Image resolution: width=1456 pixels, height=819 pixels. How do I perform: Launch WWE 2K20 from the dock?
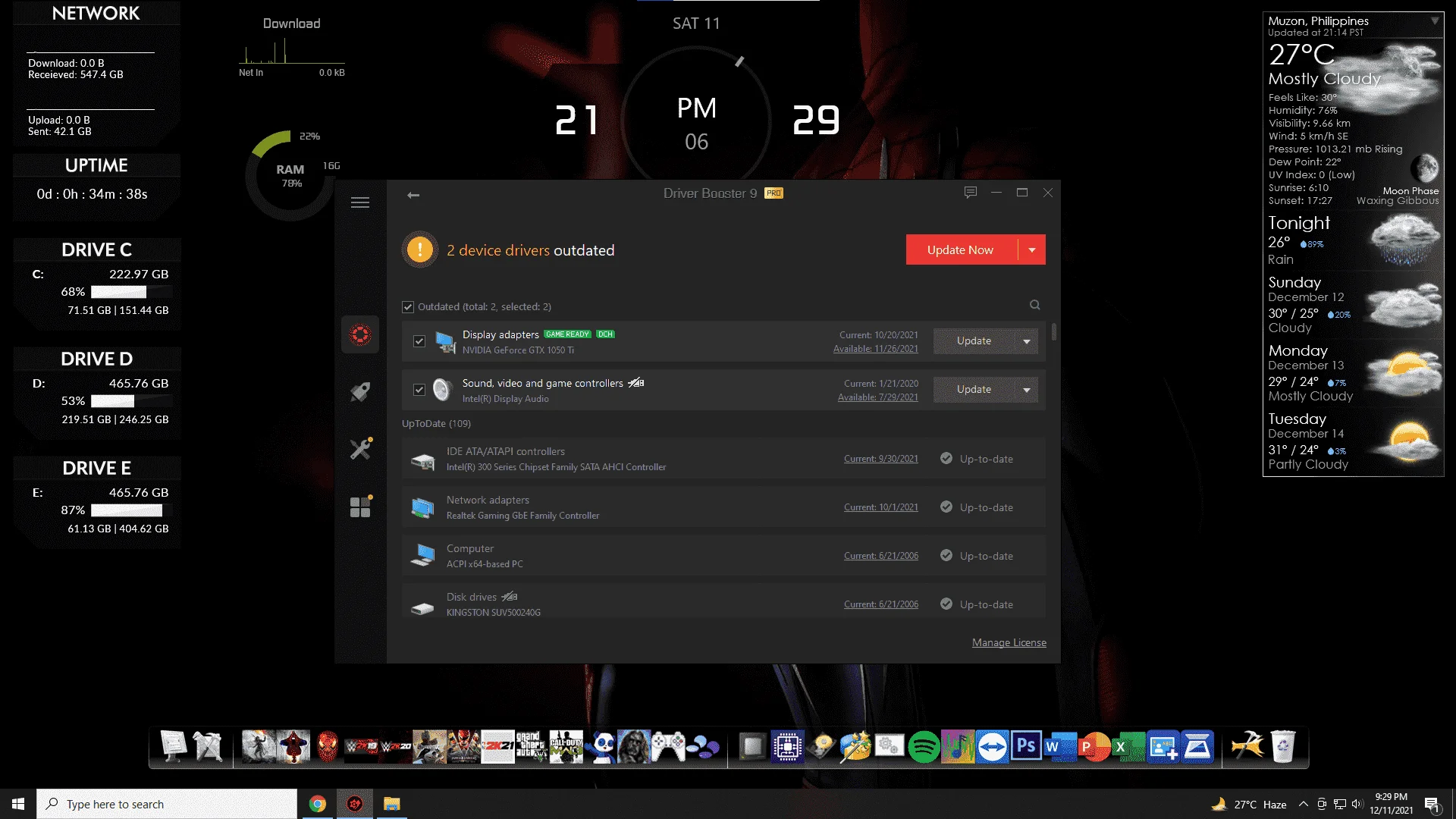click(x=395, y=747)
